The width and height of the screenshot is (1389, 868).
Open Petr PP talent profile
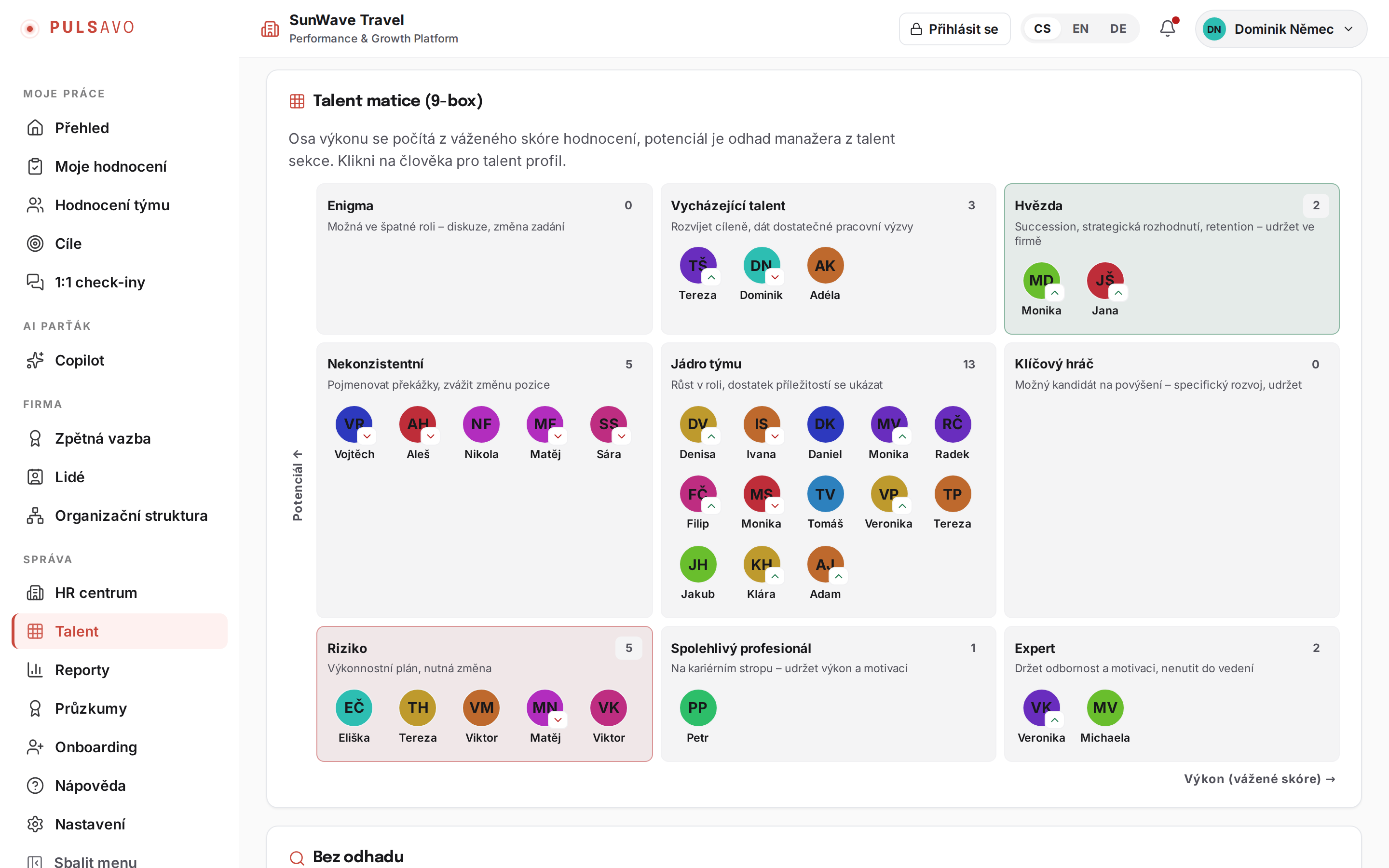(697, 717)
